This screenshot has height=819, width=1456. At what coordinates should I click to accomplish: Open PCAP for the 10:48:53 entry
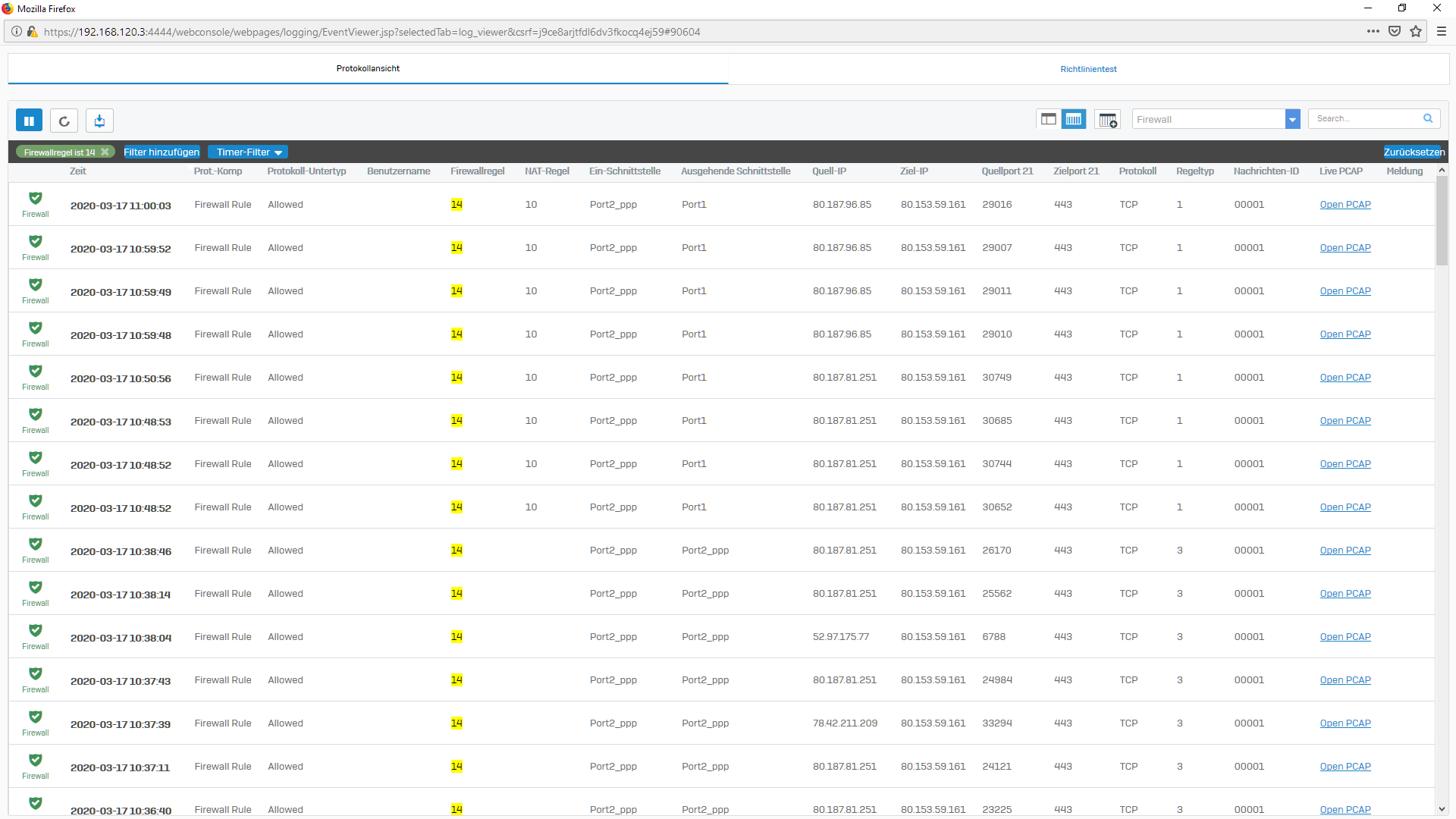pos(1345,421)
